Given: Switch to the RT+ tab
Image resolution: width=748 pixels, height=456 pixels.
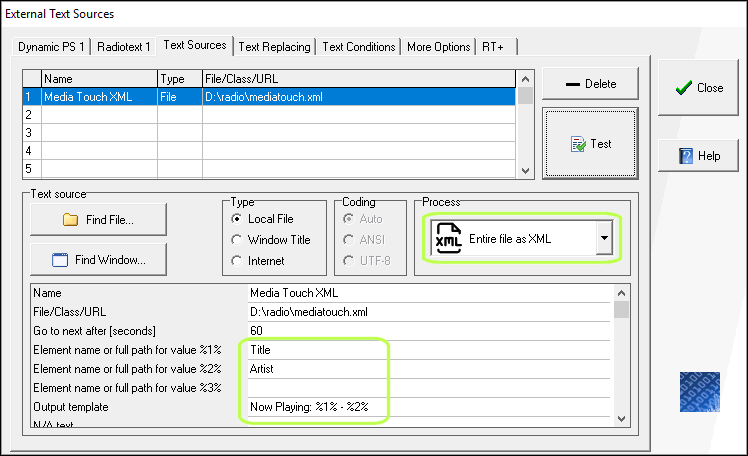Looking at the screenshot, I should 496,47.
